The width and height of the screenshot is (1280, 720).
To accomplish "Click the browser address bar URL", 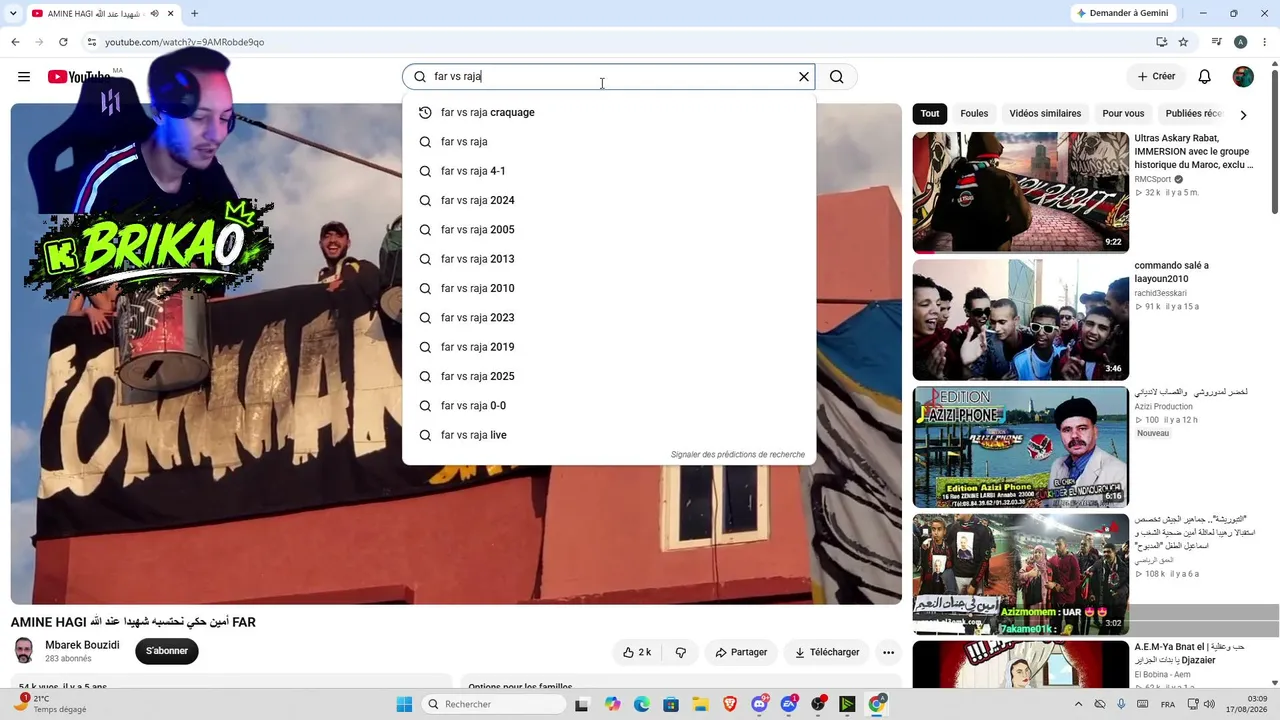I will click(185, 42).
